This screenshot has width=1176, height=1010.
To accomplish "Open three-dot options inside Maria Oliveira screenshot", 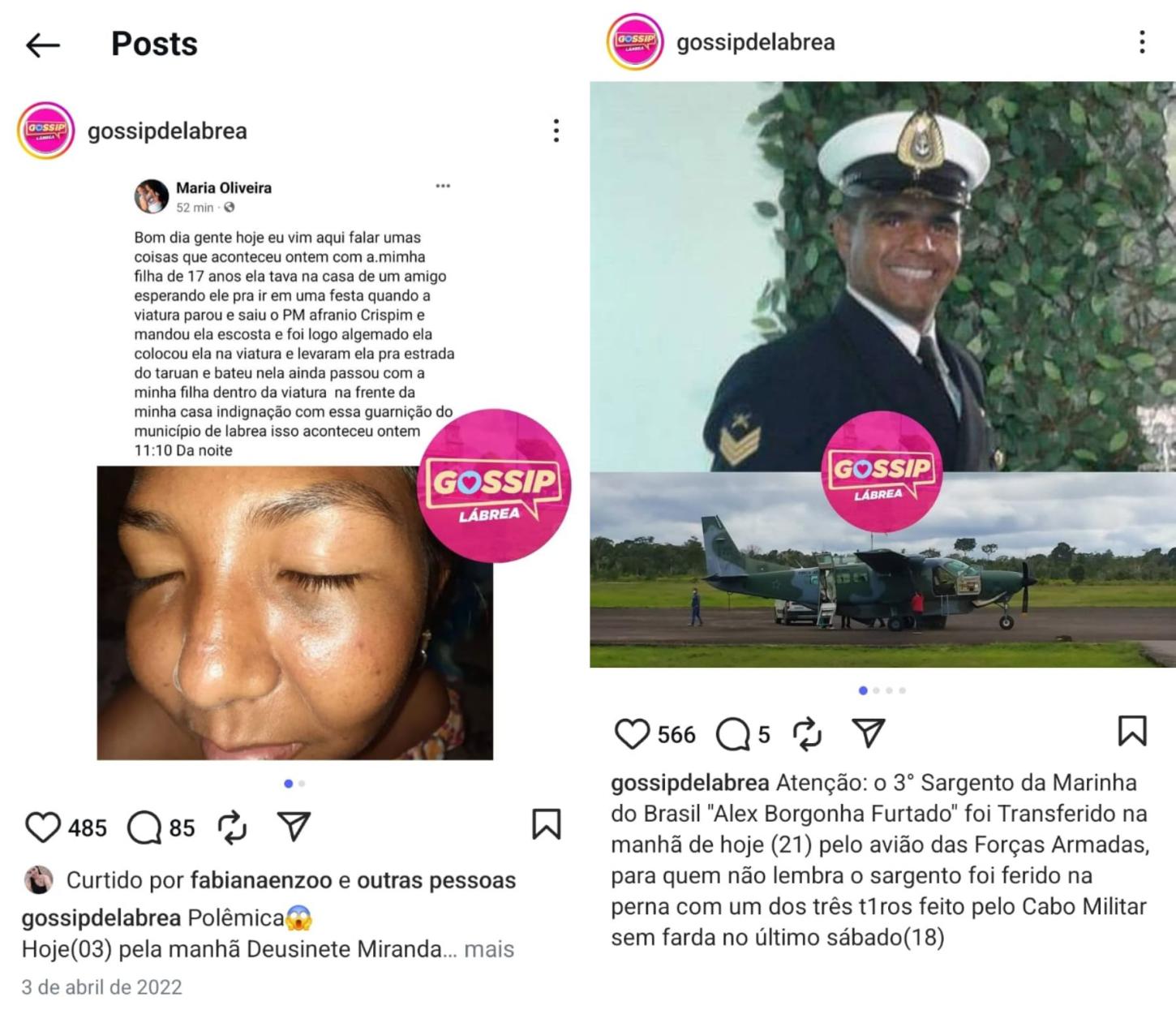I will coord(443,186).
